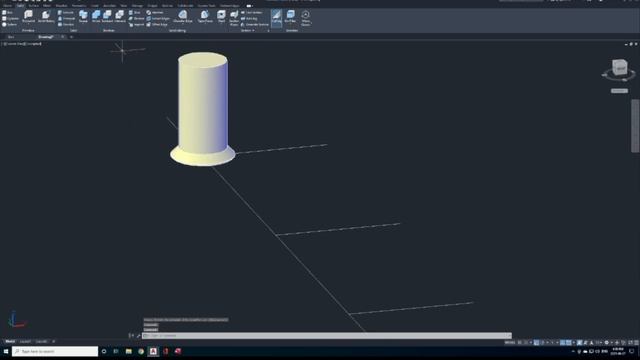The image size is (640, 360).
Task: Toggle the Culling selection option
Action: [276, 17]
